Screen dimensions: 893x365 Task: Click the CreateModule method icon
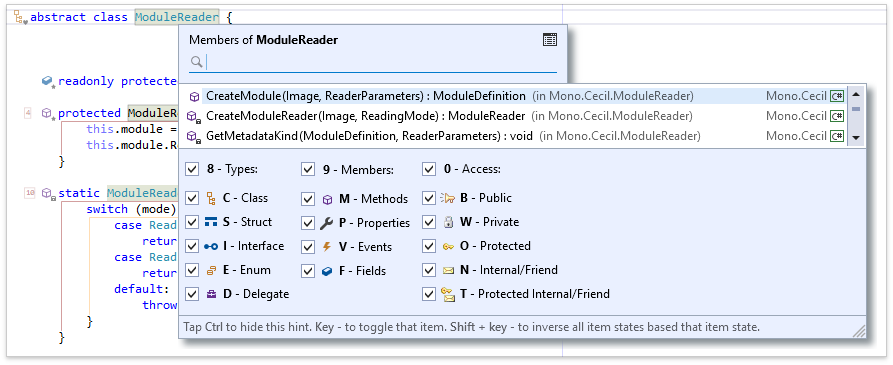click(194, 96)
